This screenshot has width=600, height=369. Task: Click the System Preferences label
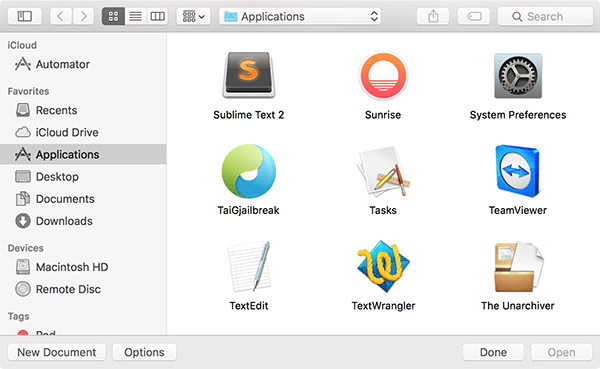[x=518, y=115]
